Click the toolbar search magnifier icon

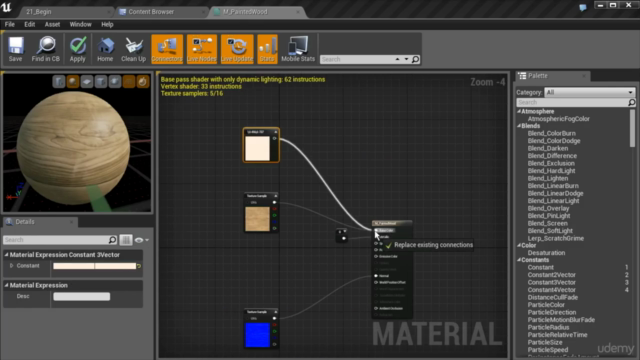click(x=416, y=60)
